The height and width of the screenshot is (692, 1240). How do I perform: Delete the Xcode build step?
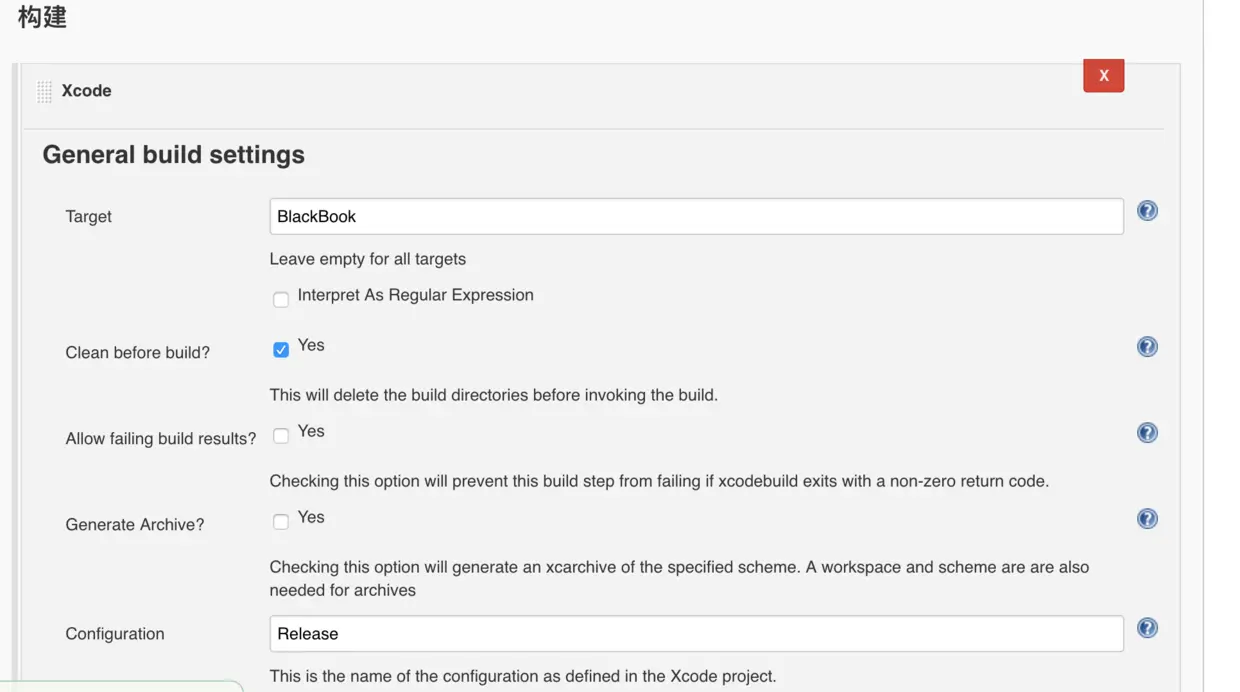[x=1103, y=76]
